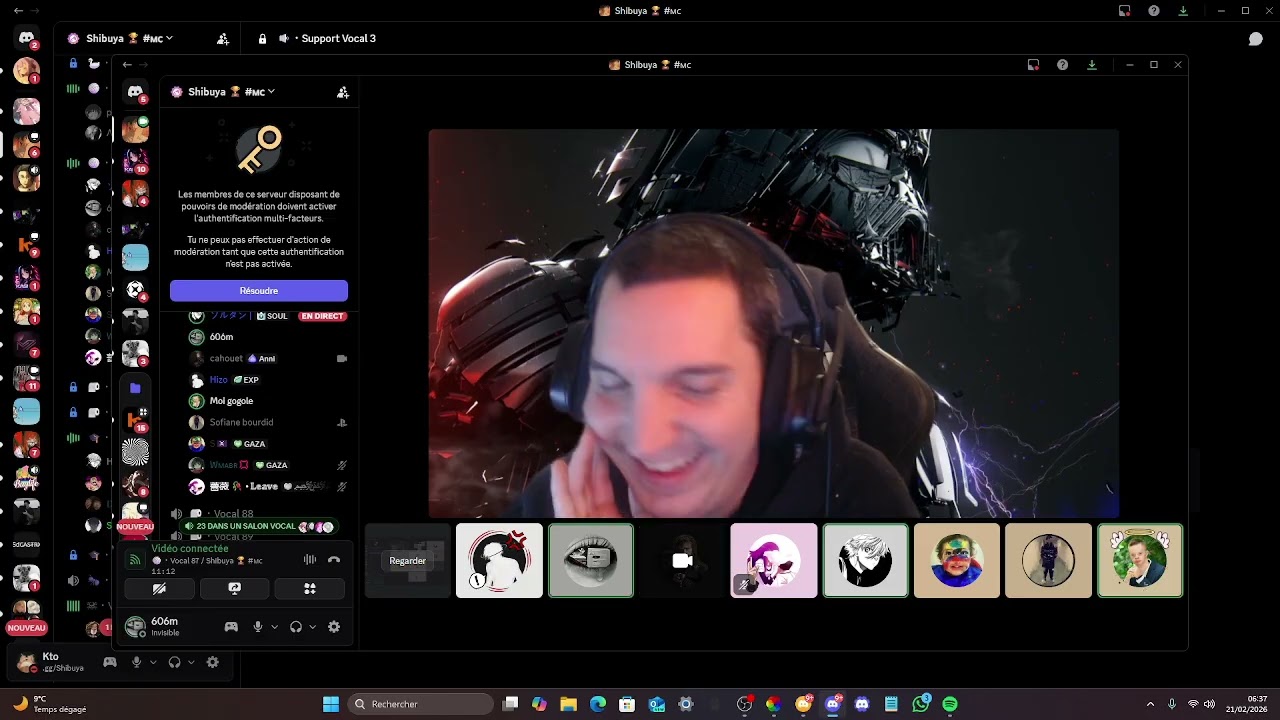
Task: Expand headphone options arrow for Kto
Action: tap(191, 662)
